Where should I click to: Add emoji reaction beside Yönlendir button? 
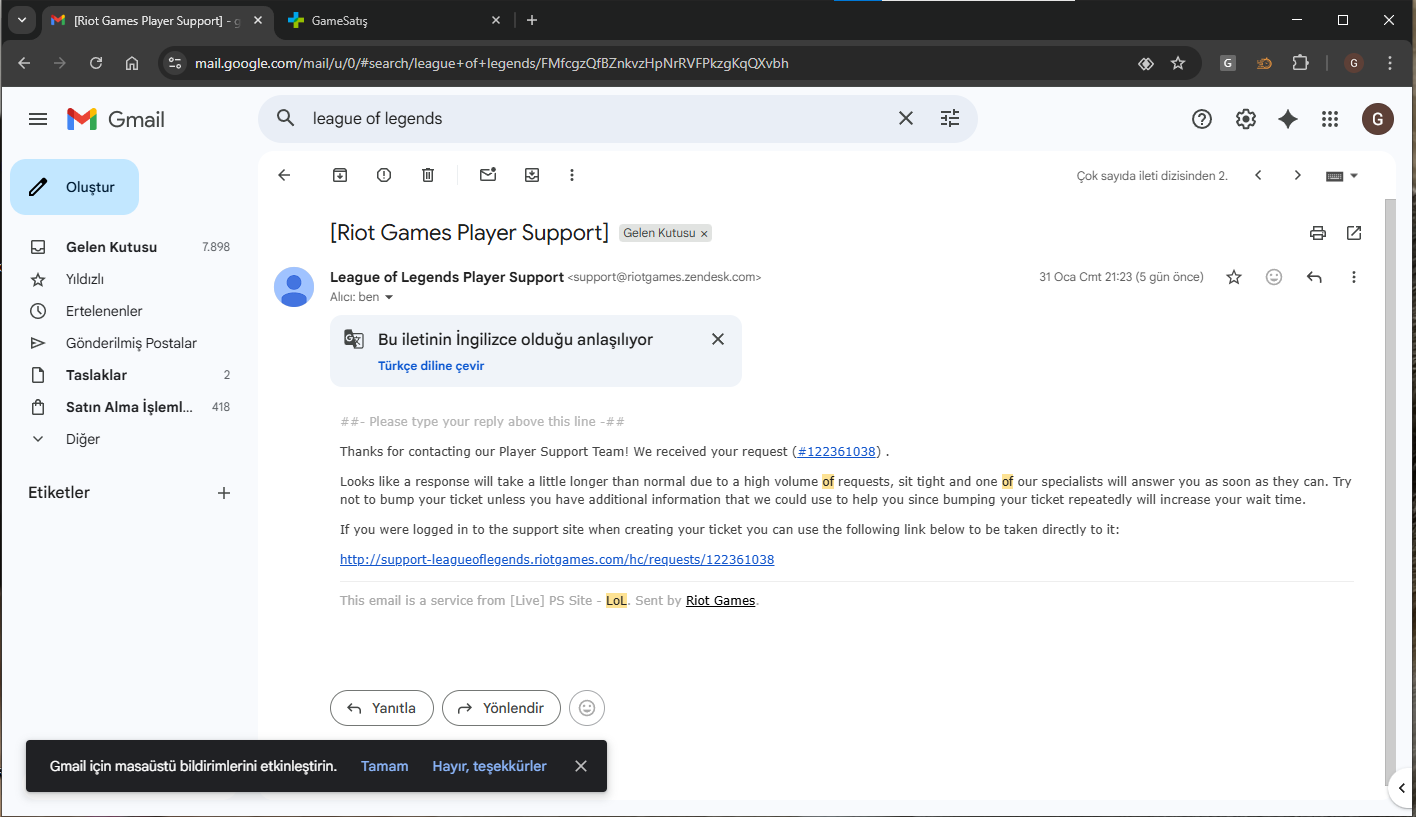587,708
